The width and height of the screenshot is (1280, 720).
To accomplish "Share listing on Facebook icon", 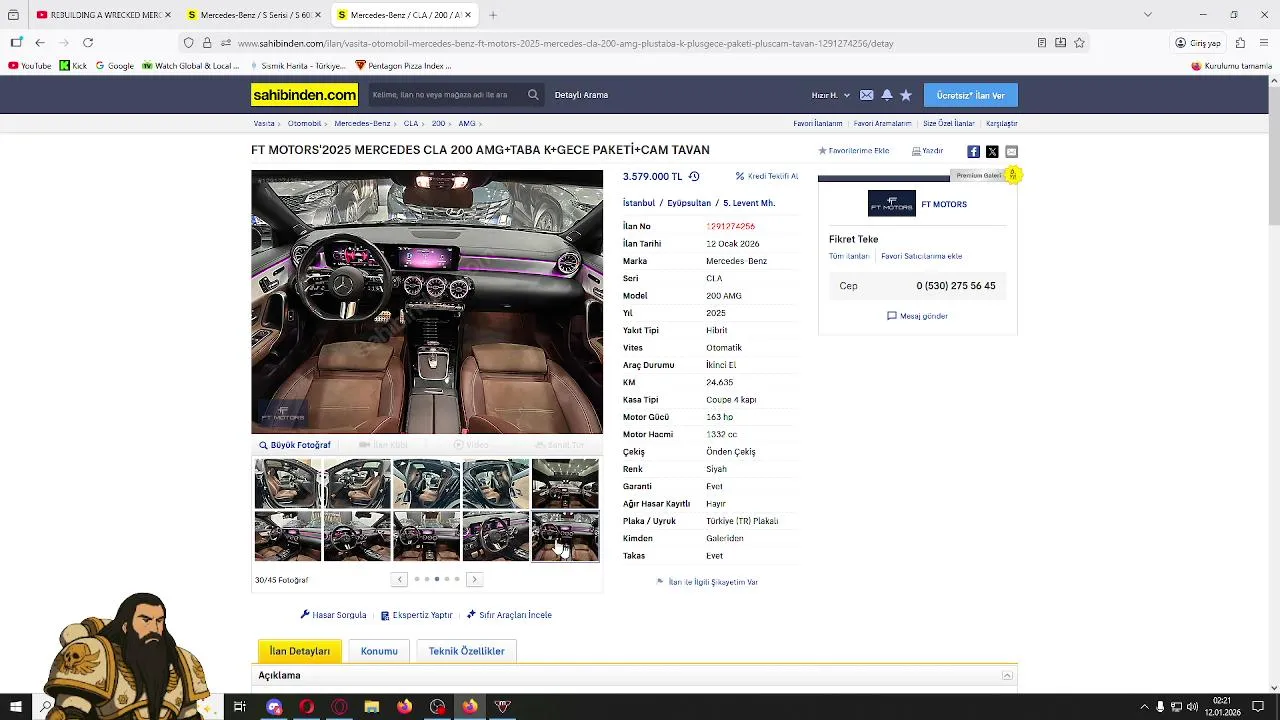I will coord(973,152).
